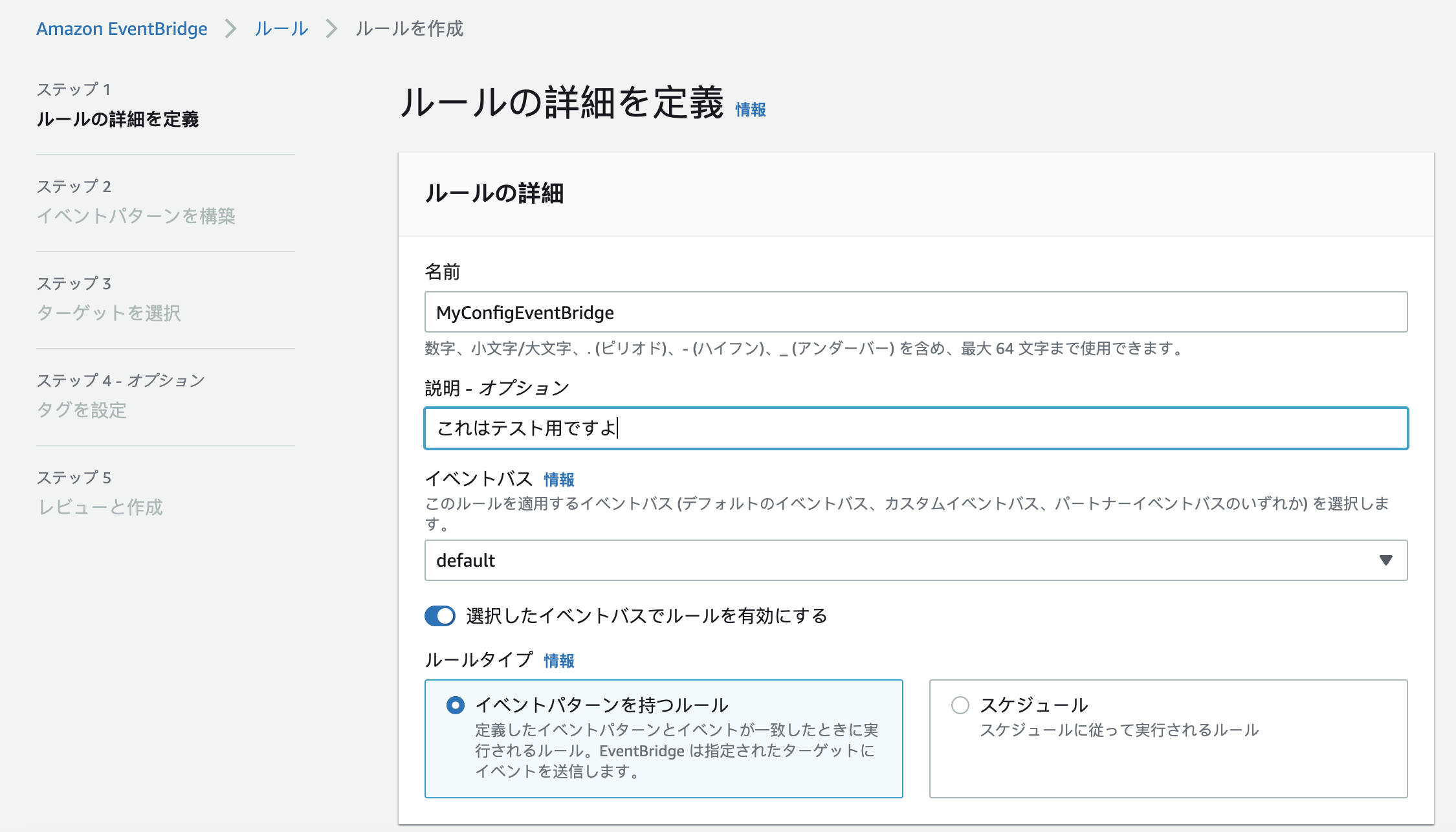Go to Amazon EventBridge breadcrumb
1456x832 pixels.
click(x=122, y=28)
